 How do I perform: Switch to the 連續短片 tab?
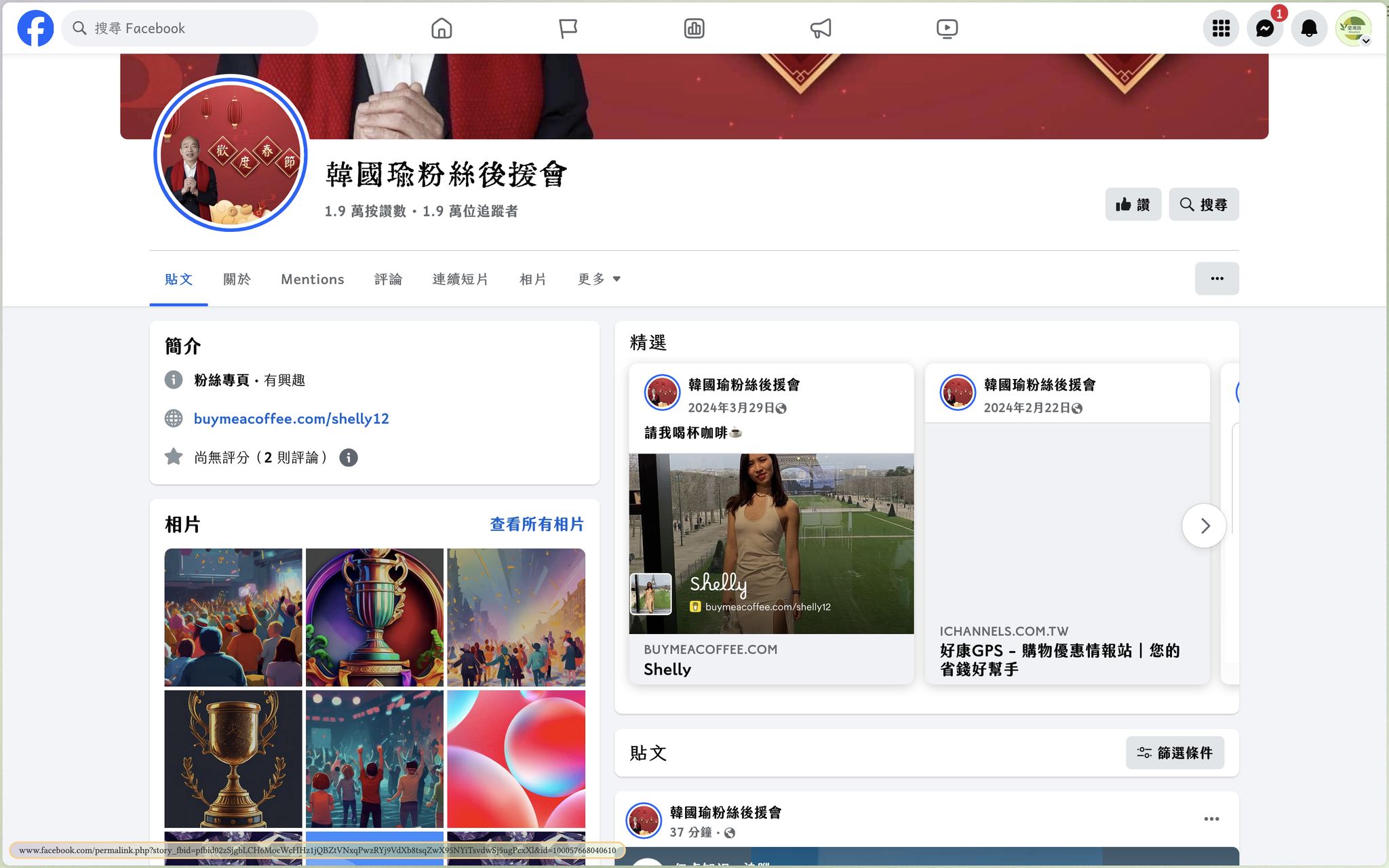coord(461,279)
